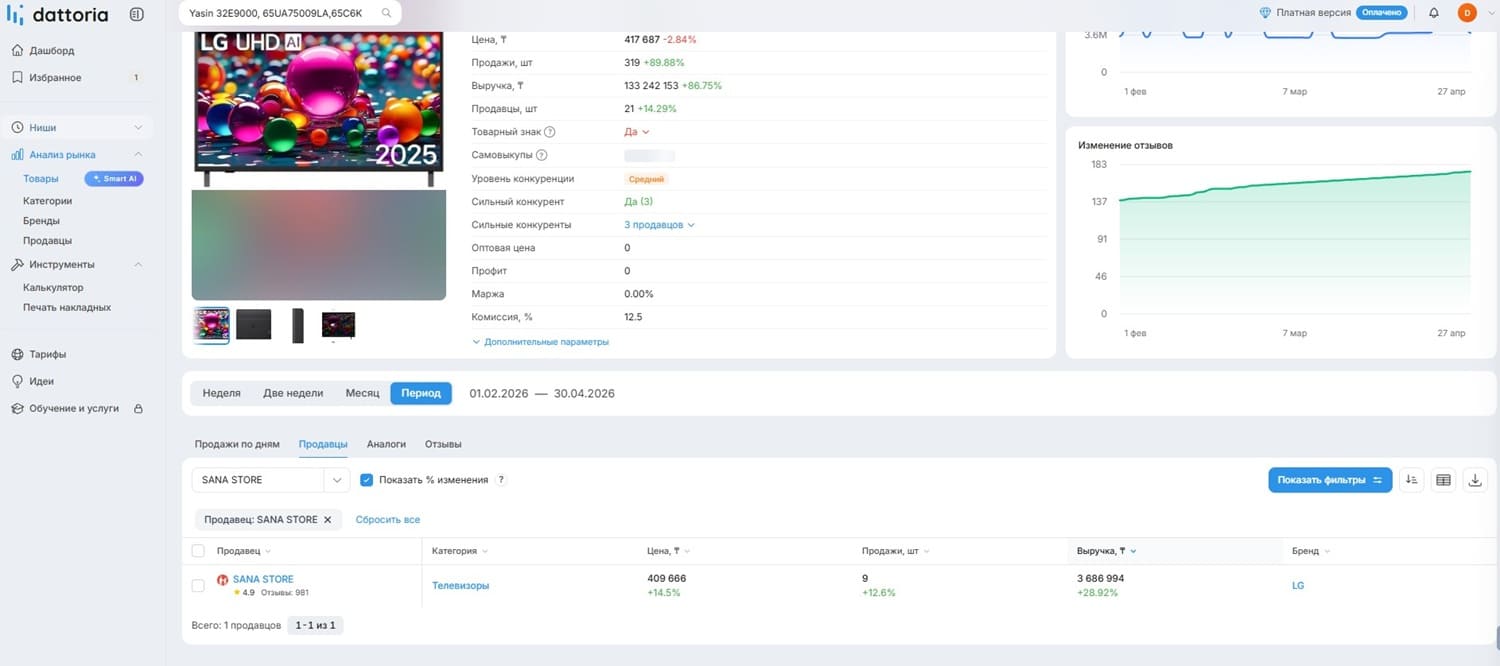Collapse the sidebar using the panel icon
Image resolution: width=1500 pixels, height=666 pixels.
coord(136,14)
